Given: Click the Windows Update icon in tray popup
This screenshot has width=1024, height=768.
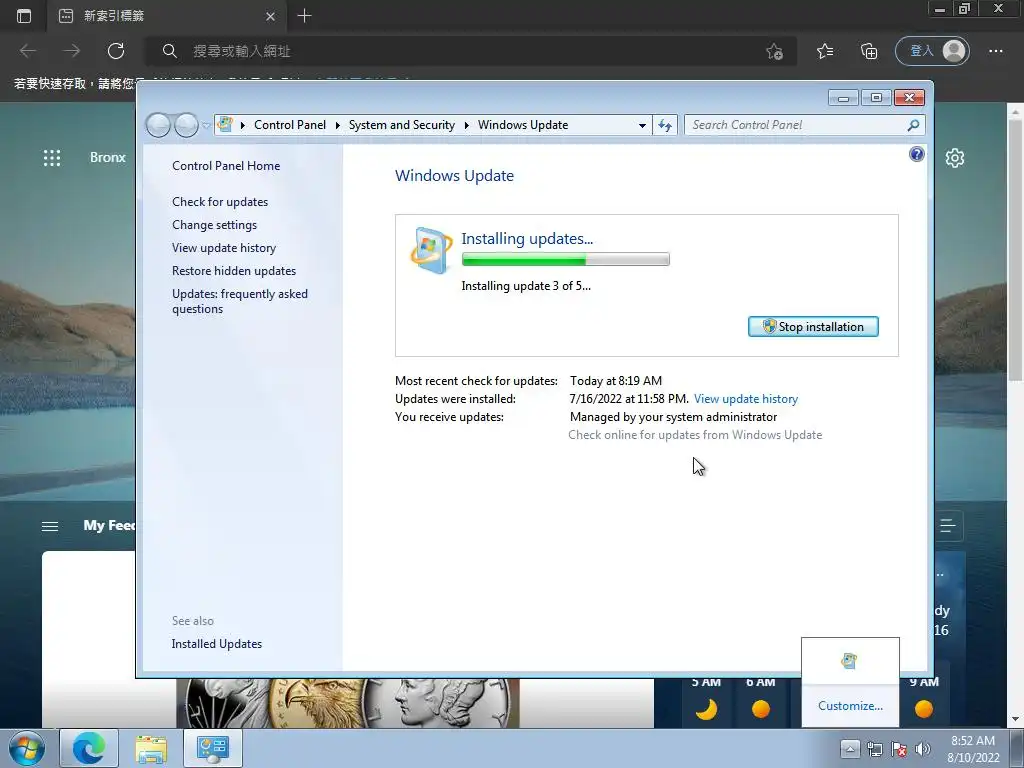Looking at the screenshot, I should tap(849, 661).
